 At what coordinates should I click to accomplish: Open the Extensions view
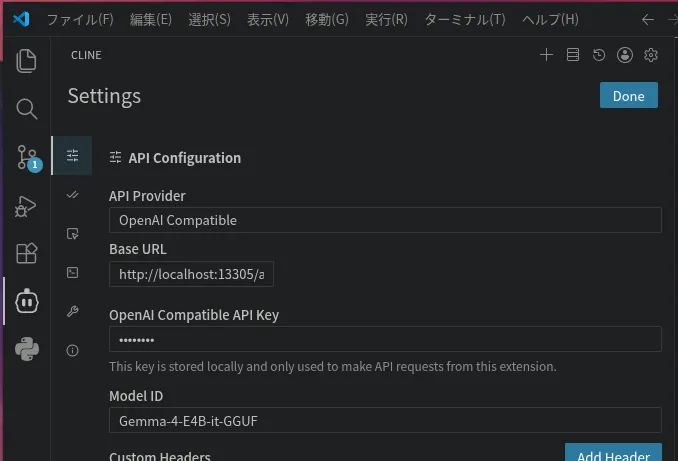click(x=26, y=253)
